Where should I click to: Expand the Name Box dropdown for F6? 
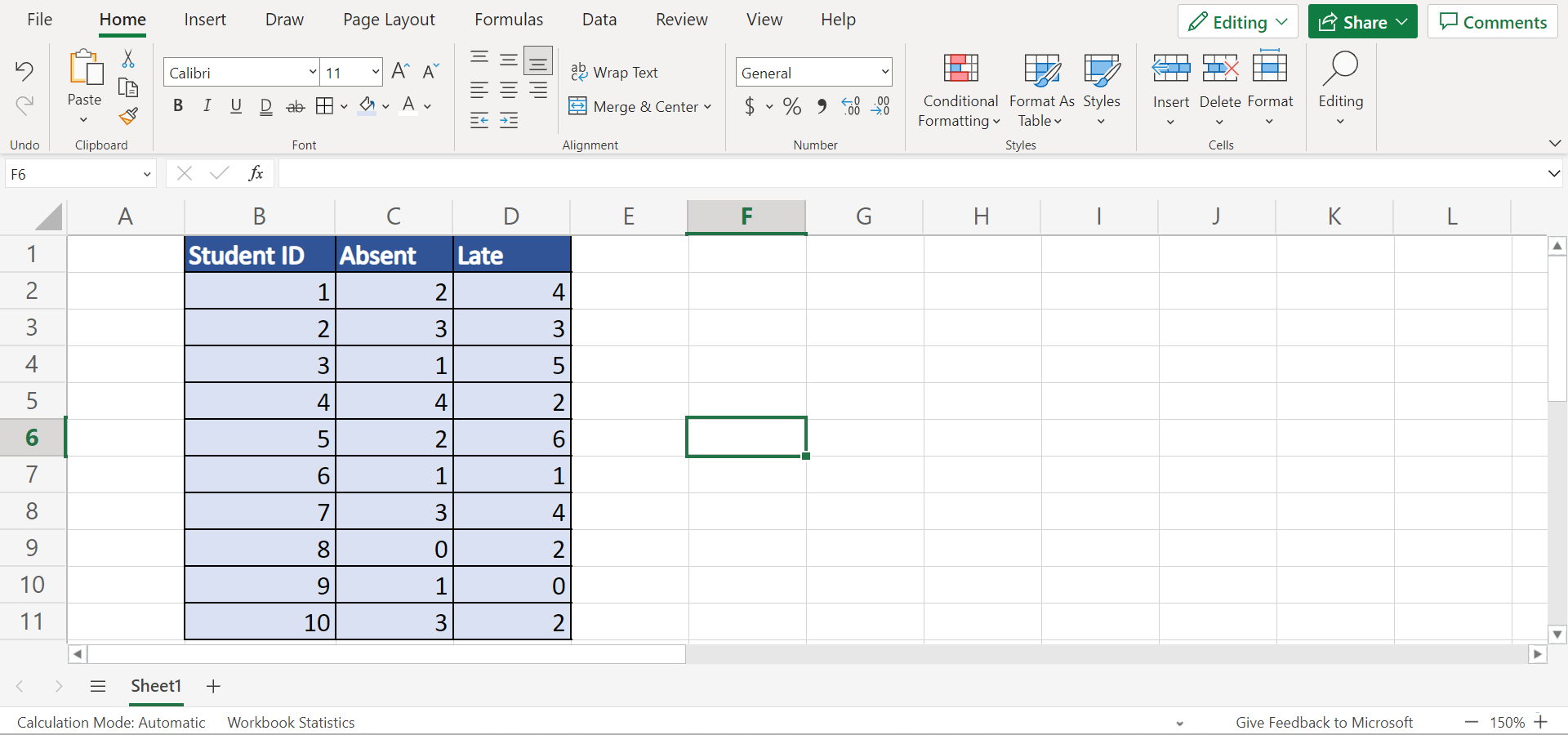(147, 174)
